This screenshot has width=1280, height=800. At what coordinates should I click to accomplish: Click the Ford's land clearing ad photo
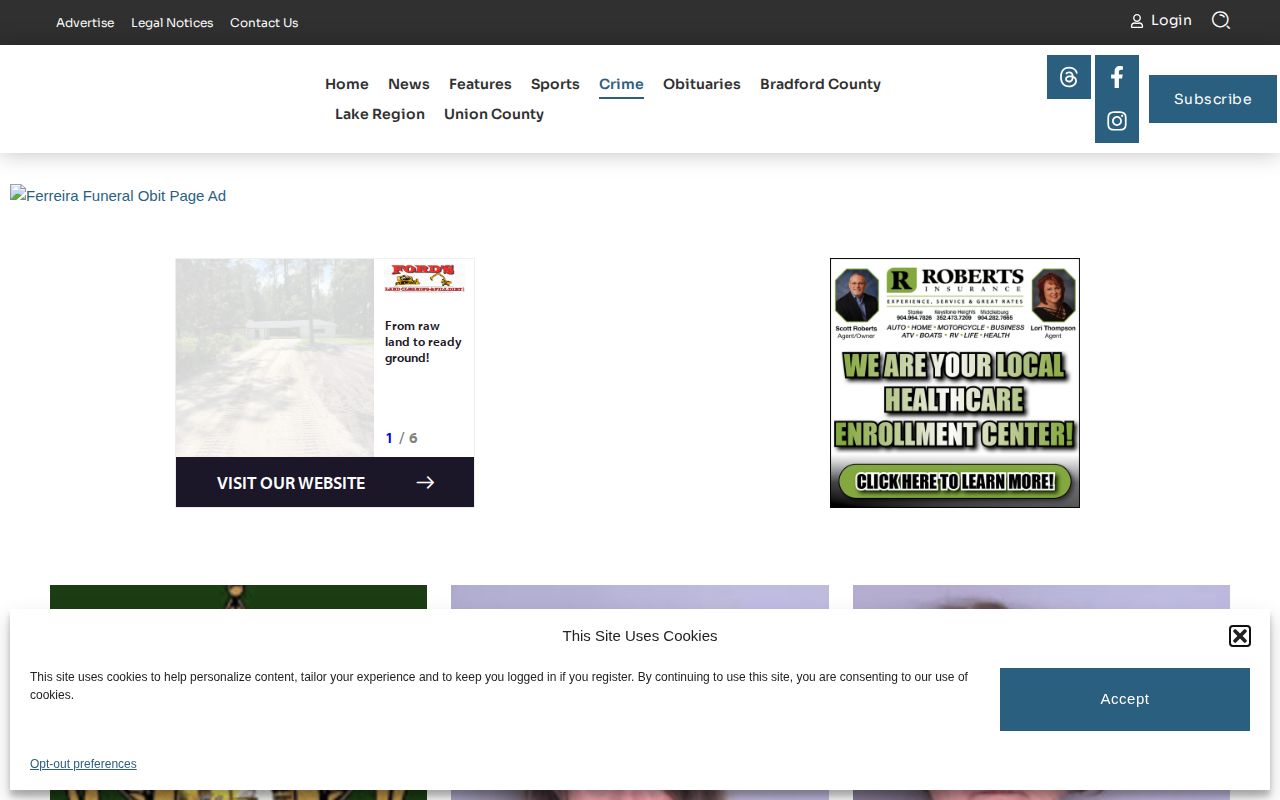275,358
